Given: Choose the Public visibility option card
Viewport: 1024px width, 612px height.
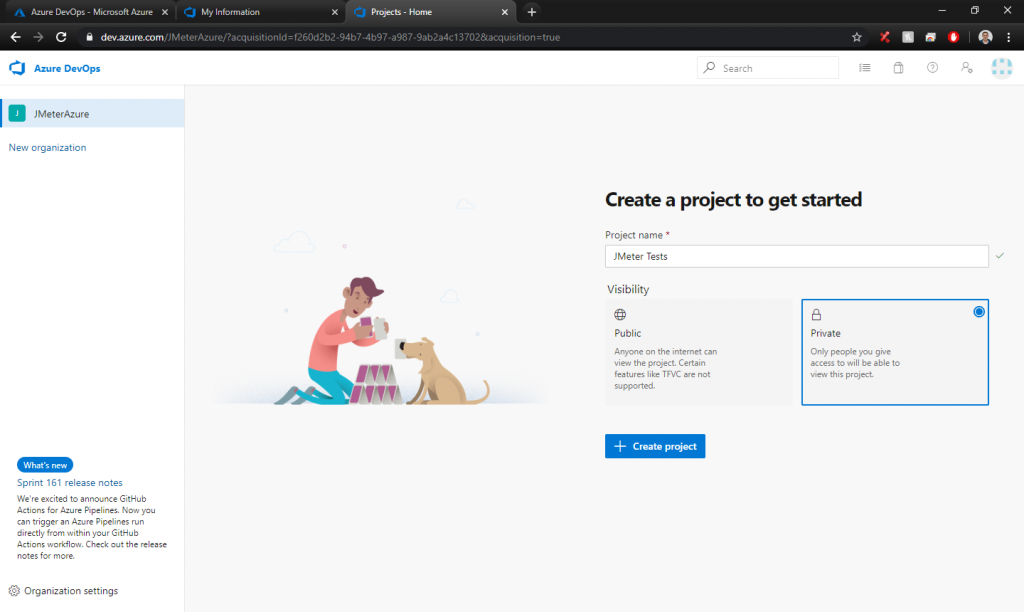Looking at the screenshot, I should click(699, 352).
